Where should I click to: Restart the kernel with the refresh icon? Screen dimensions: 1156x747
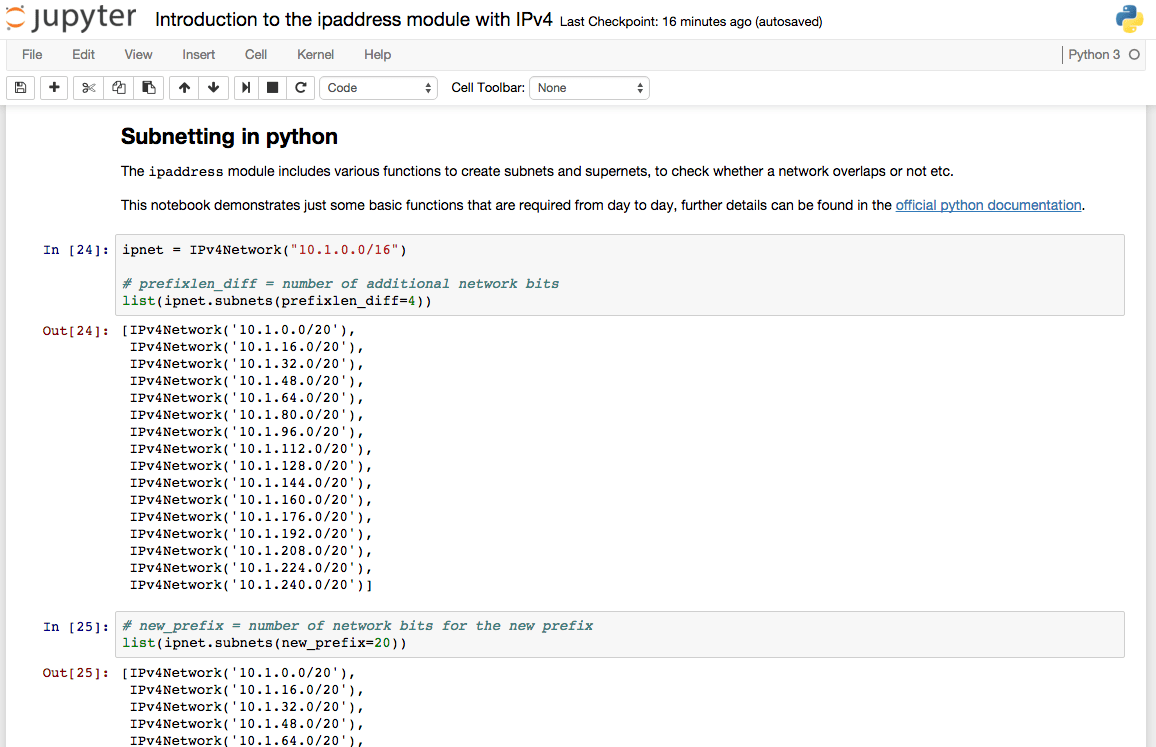click(x=299, y=87)
